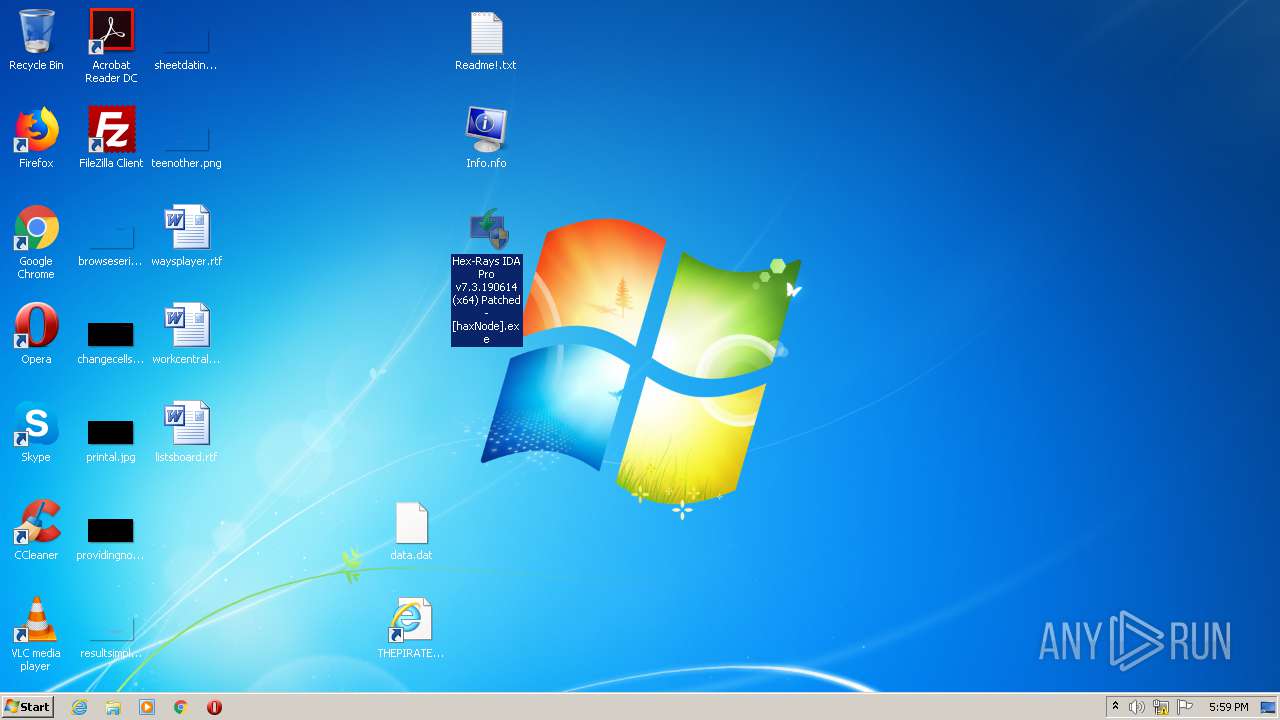Image resolution: width=1280 pixels, height=720 pixels.
Task: Click the Opera desktop shortcut
Action: [36, 334]
